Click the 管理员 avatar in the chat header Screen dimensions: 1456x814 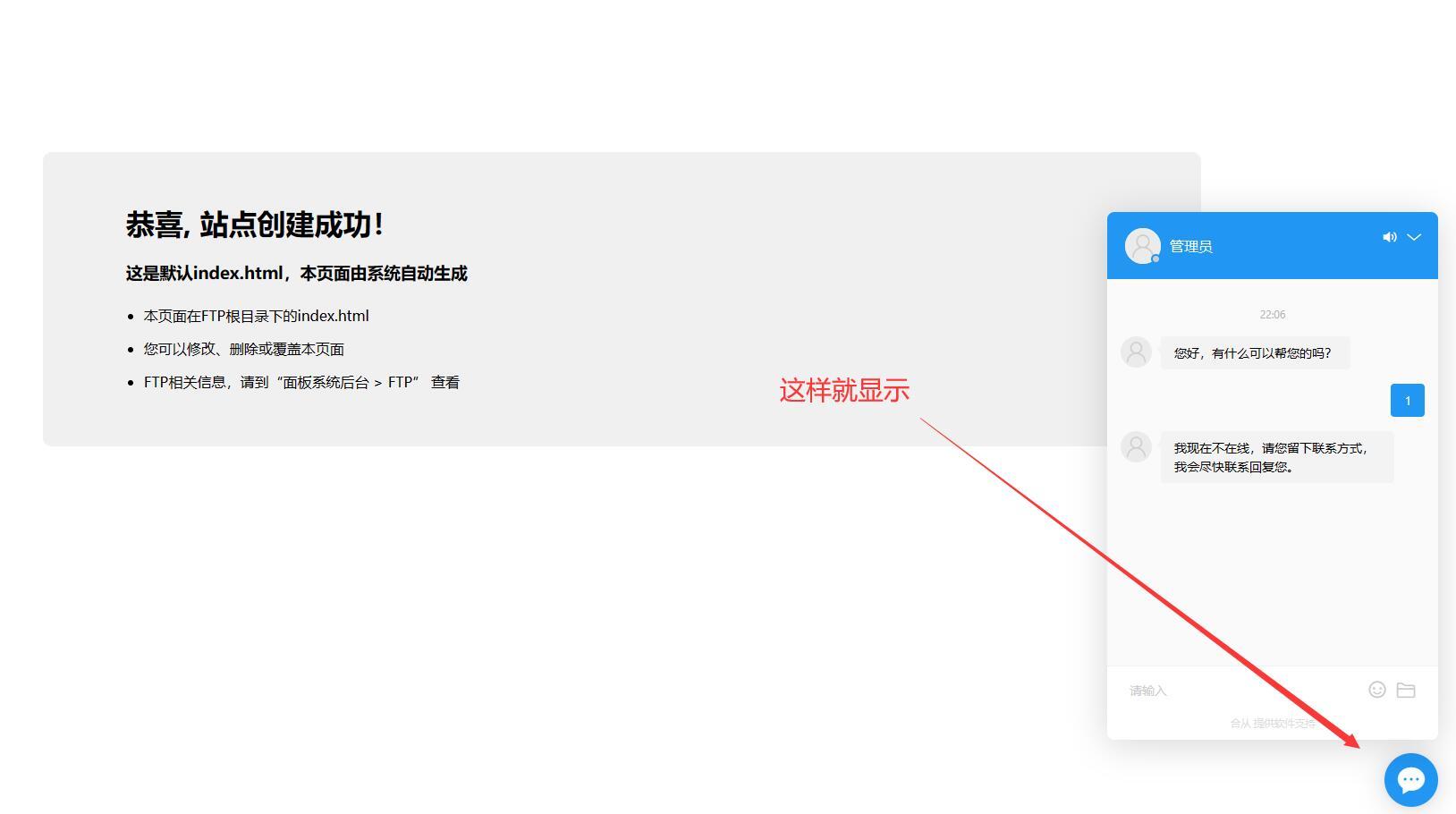coord(1142,245)
